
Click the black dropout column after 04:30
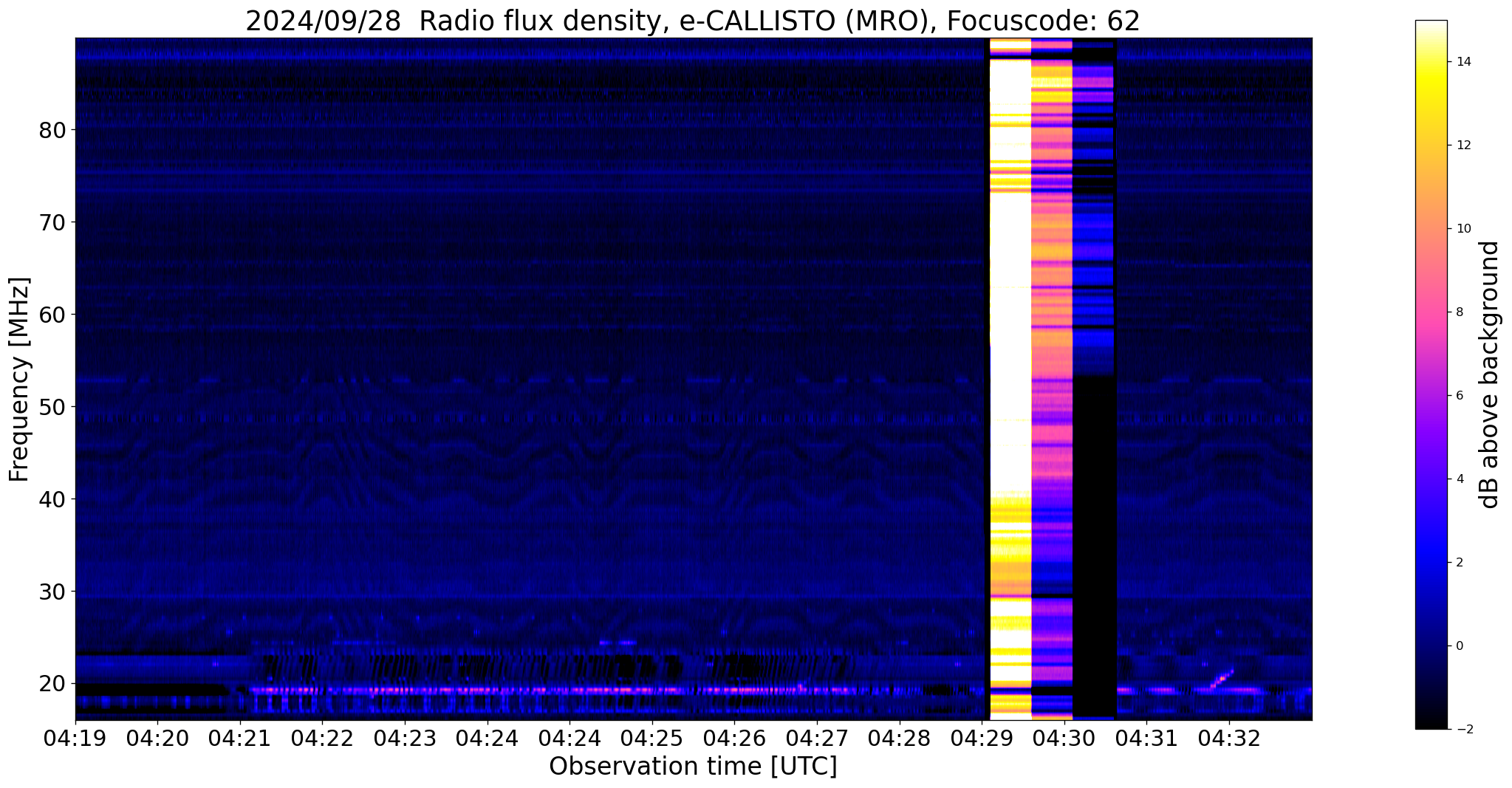(1094, 547)
